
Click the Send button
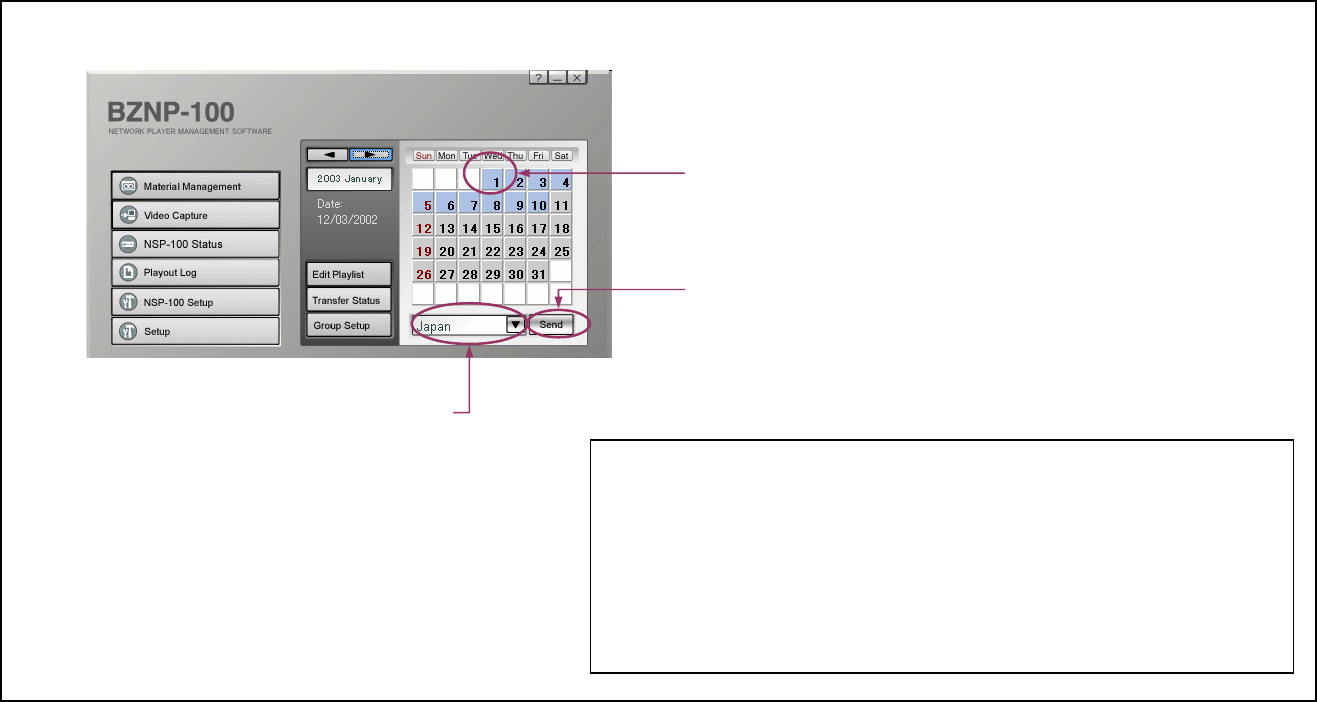point(551,325)
